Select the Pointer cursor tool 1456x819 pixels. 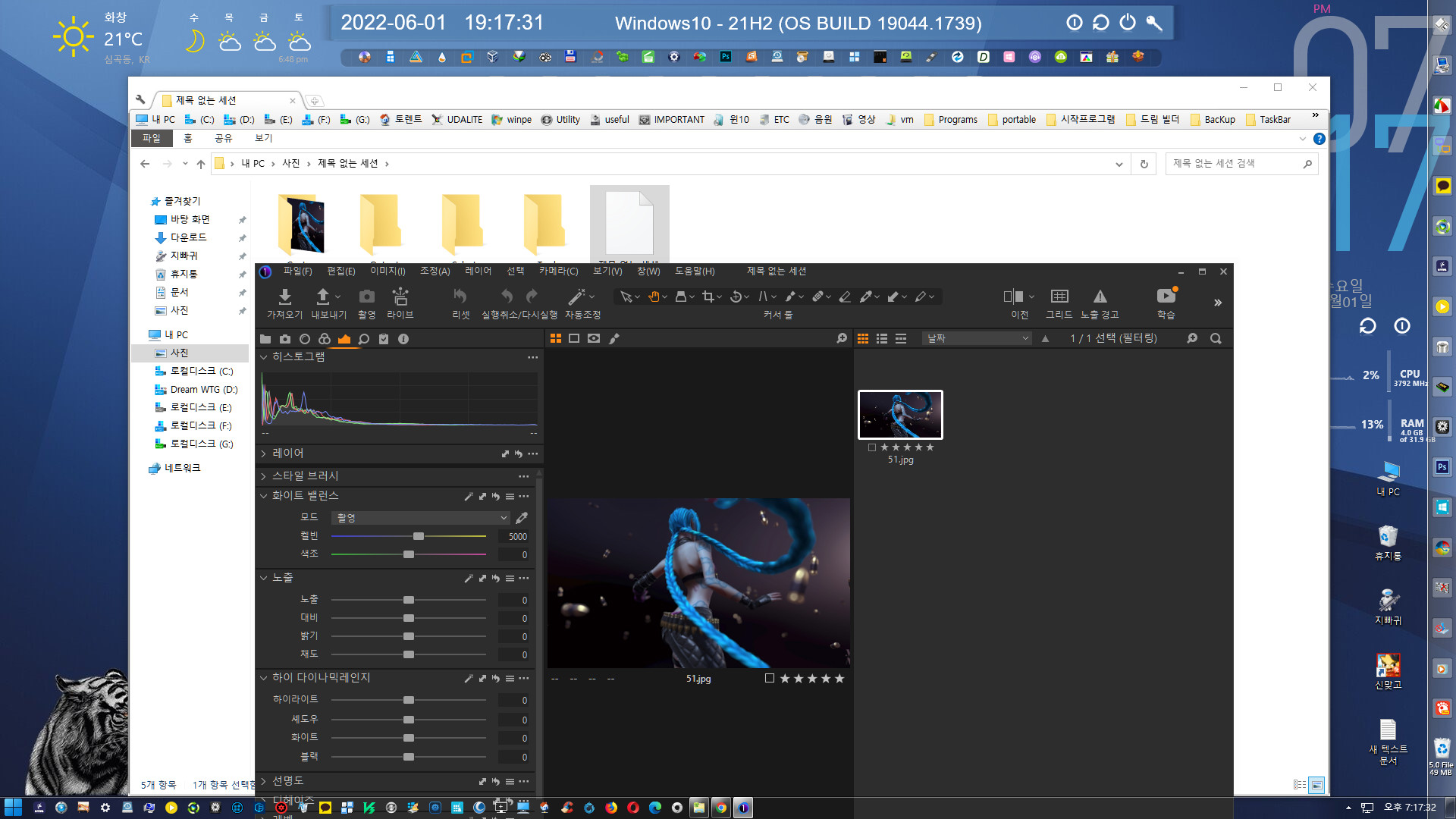pos(626,297)
